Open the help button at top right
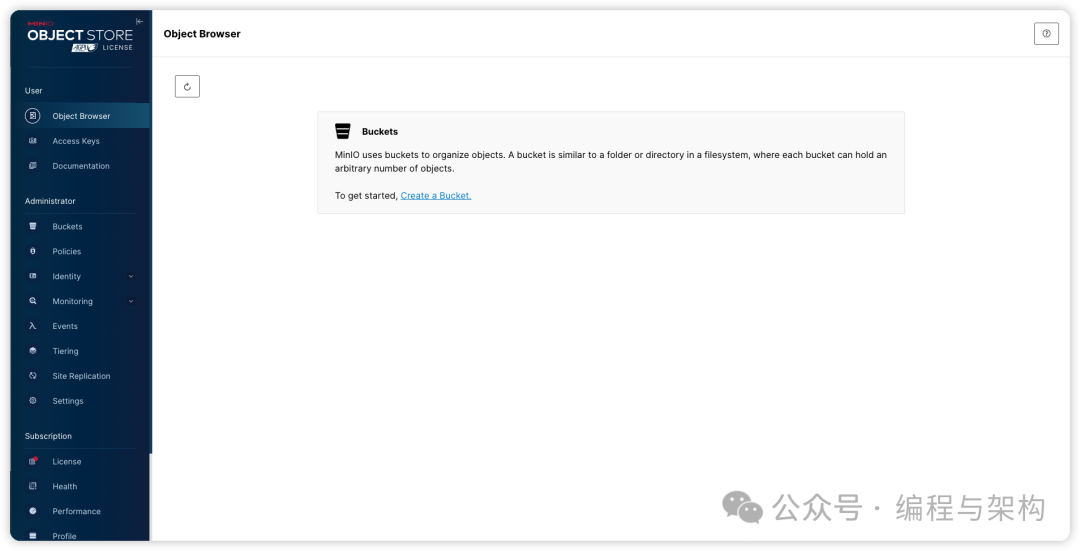 pos(1046,33)
